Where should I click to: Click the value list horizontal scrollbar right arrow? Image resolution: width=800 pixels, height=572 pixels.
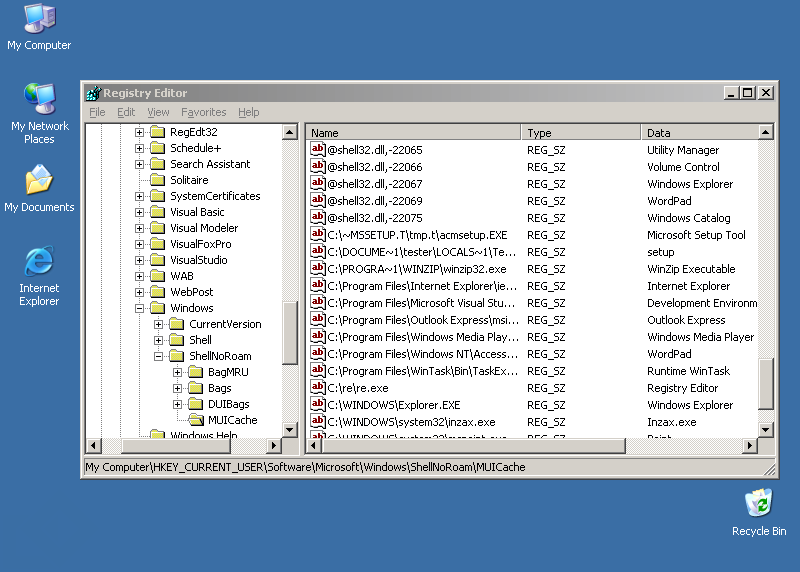tap(749, 445)
